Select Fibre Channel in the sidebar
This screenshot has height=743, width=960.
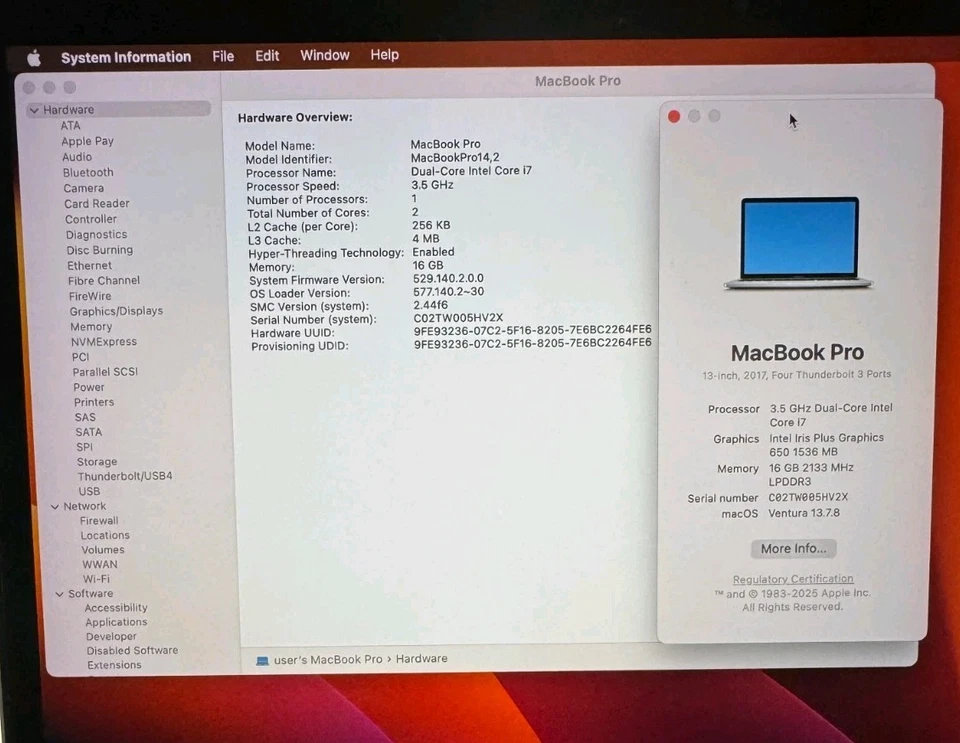coord(104,281)
